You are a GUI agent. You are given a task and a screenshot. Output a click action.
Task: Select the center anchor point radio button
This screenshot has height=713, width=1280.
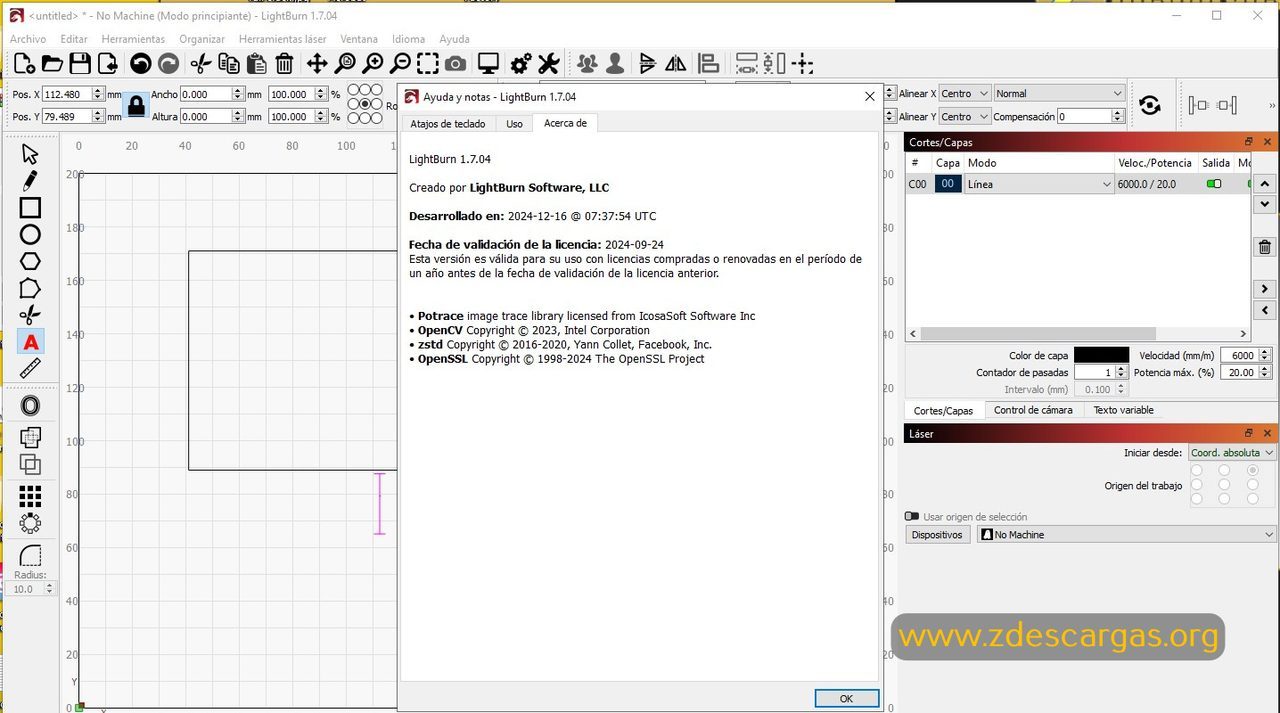coord(365,104)
